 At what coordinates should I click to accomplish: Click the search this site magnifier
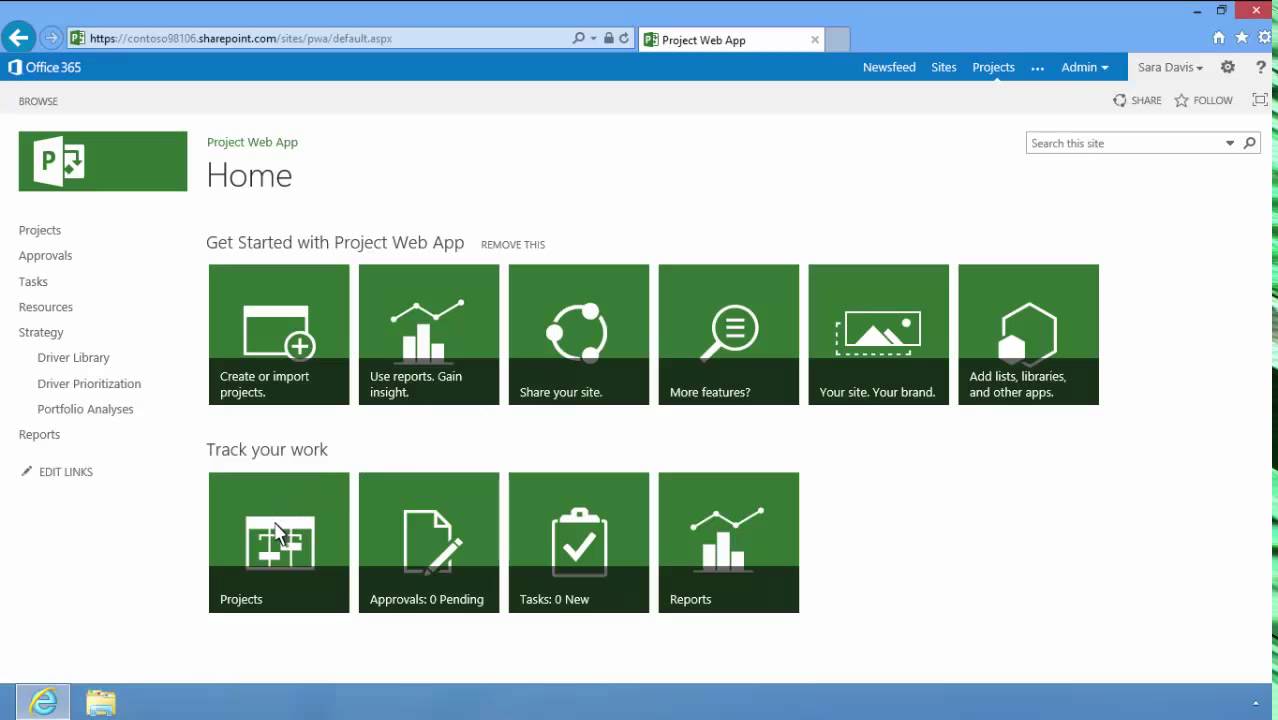(1249, 143)
